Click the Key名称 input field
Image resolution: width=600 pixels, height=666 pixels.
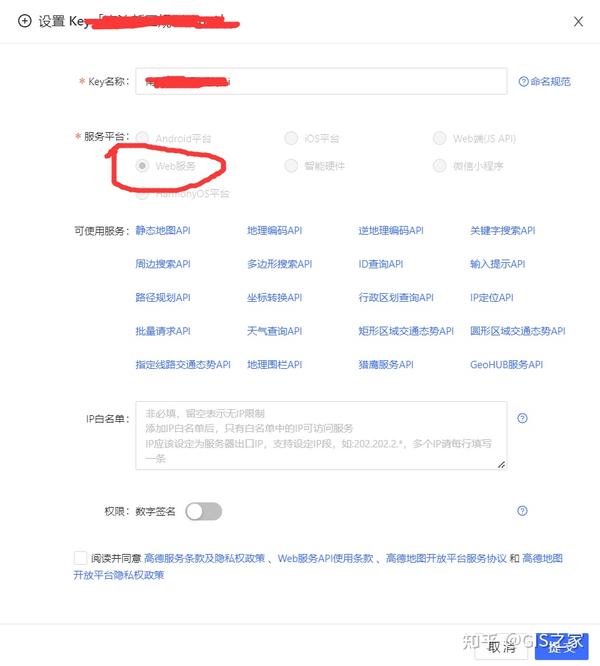click(321, 81)
